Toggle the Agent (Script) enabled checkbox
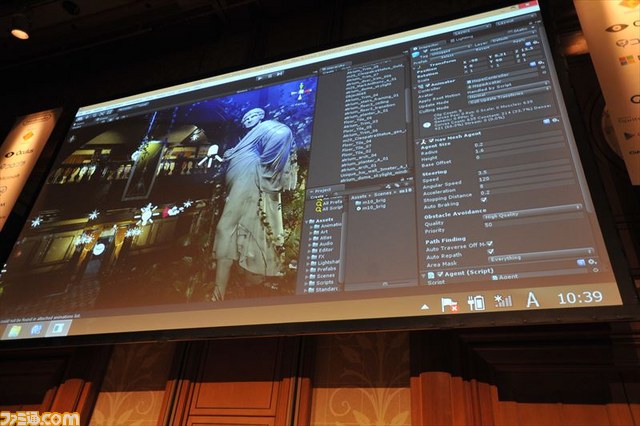This screenshot has height=426, width=640. pos(440,274)
